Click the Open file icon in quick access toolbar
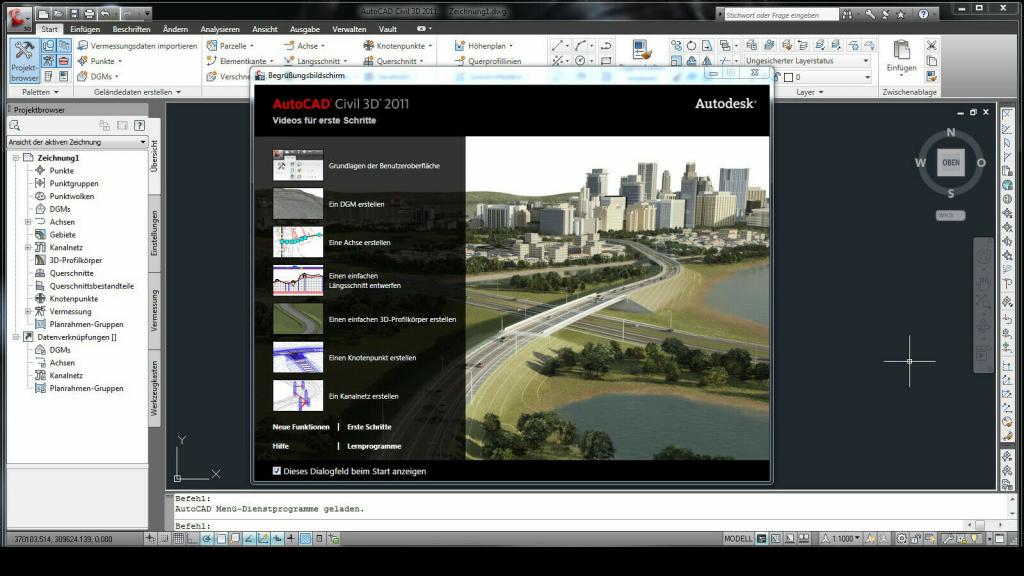Screen dimensions: 1024x576 (58, 13)
